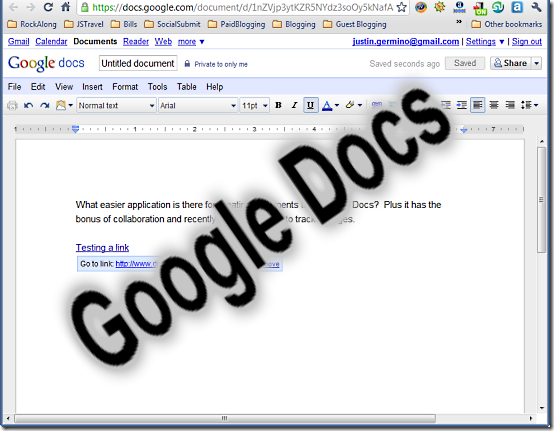The width and height of the screenshot is (554, 431).
Task: Open the Guest Blogging bookmarks folder
Action: pyautogui.click(x=355, y=24)
